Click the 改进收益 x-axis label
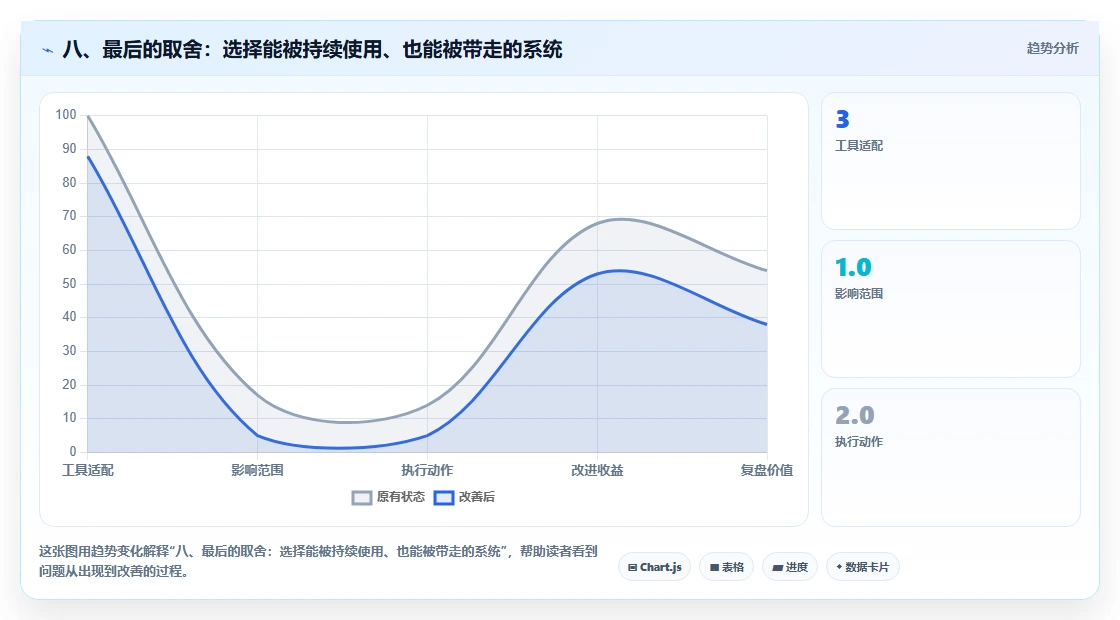 pyautogui.click(x=597, y=470)
